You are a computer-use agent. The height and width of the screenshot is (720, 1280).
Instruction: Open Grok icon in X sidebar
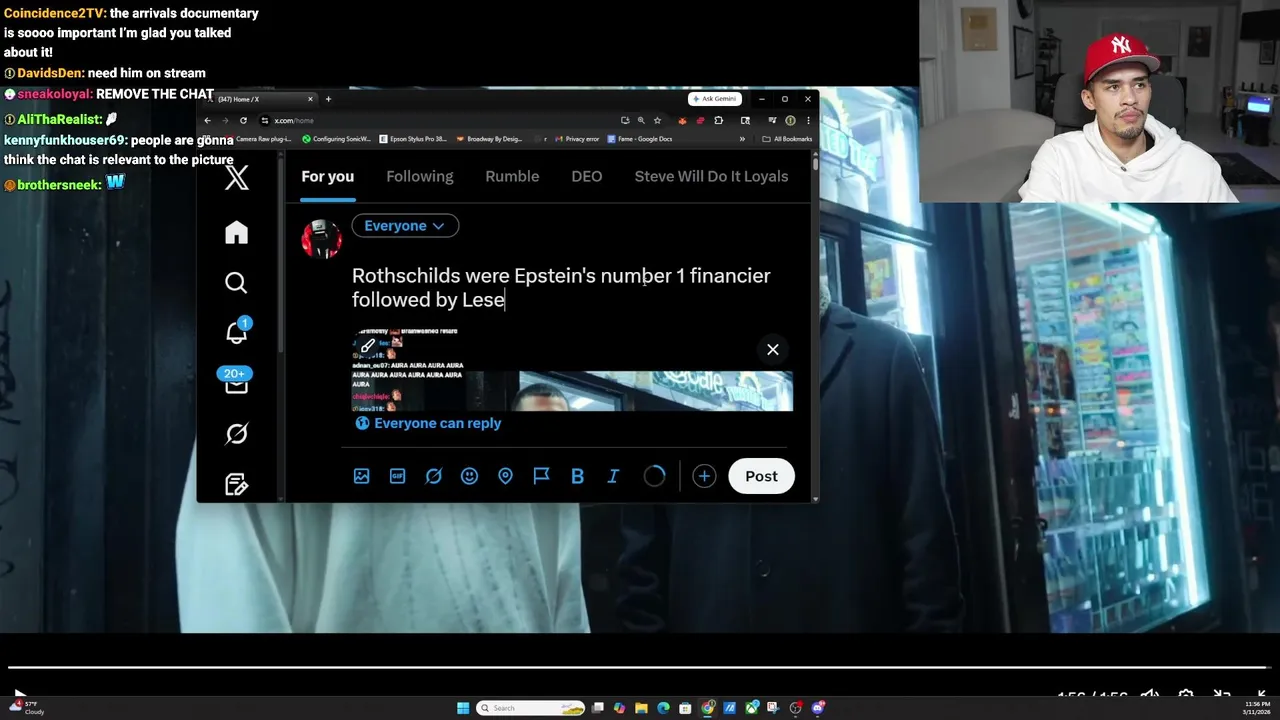point(236,434)
